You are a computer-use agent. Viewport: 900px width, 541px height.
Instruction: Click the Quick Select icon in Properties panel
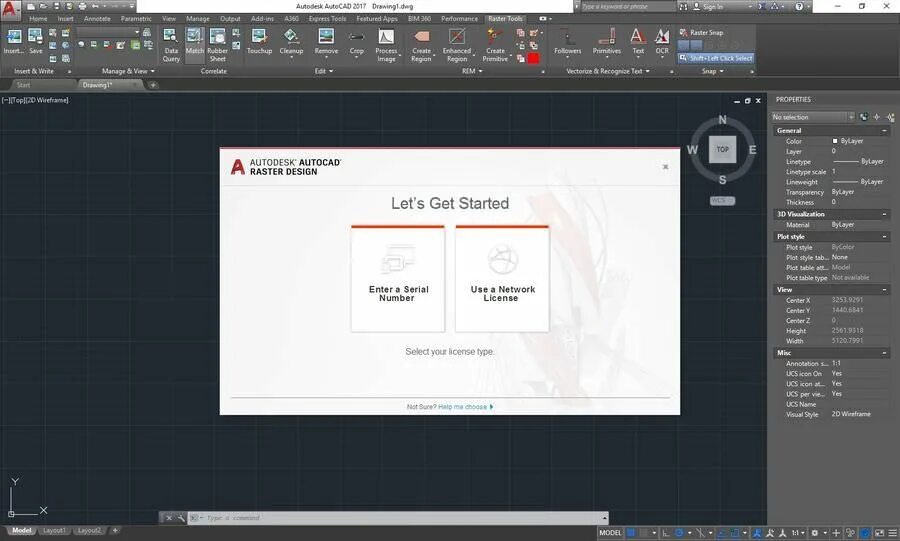pos(891,117)
